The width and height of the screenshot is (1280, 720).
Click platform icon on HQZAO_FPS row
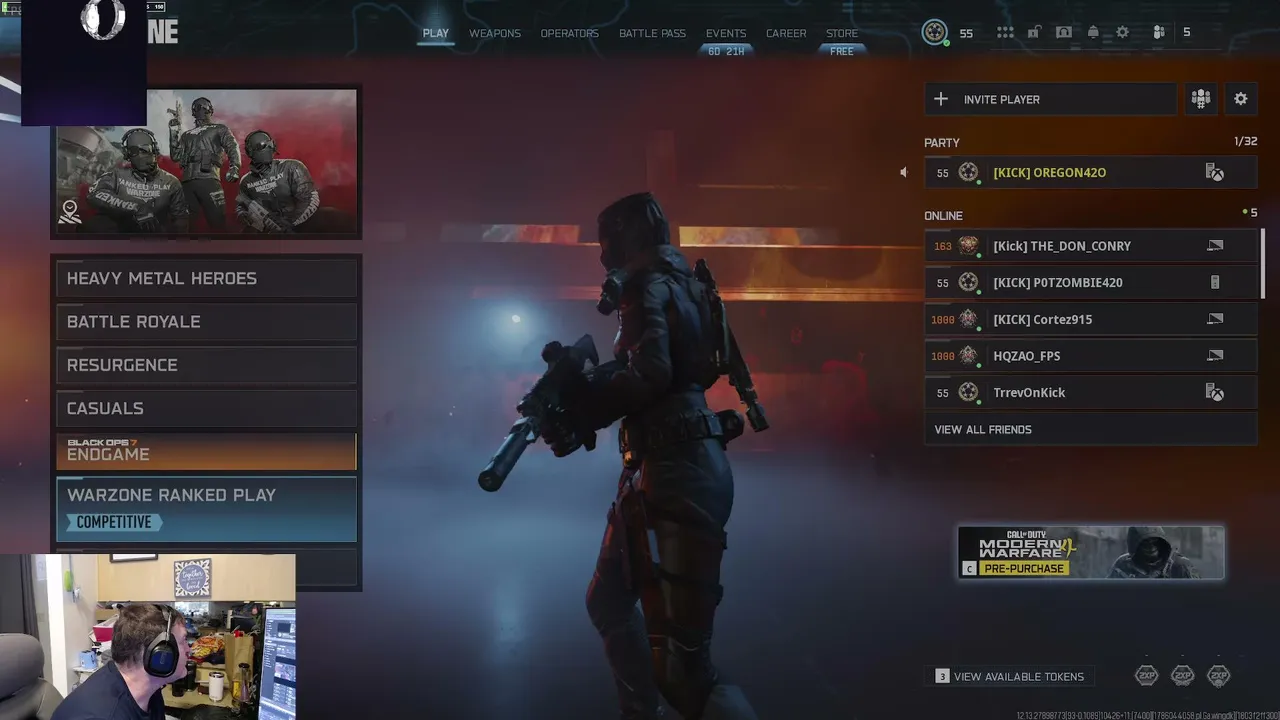[x=1215, y=355]
